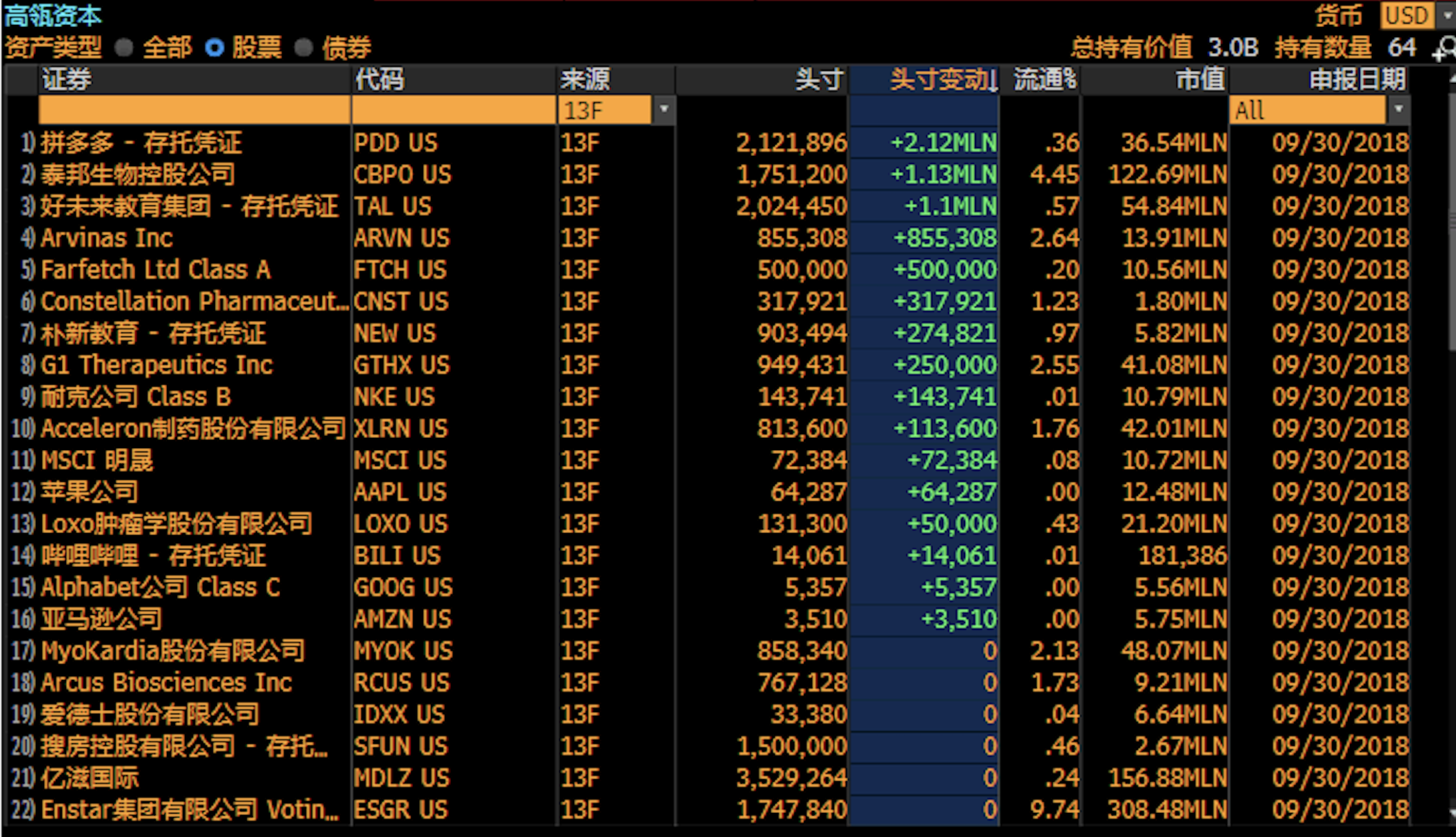Screen dimensions: 1456x837
Task: Click the 头寸变动 sorted column header
Action: coord(924,79)
